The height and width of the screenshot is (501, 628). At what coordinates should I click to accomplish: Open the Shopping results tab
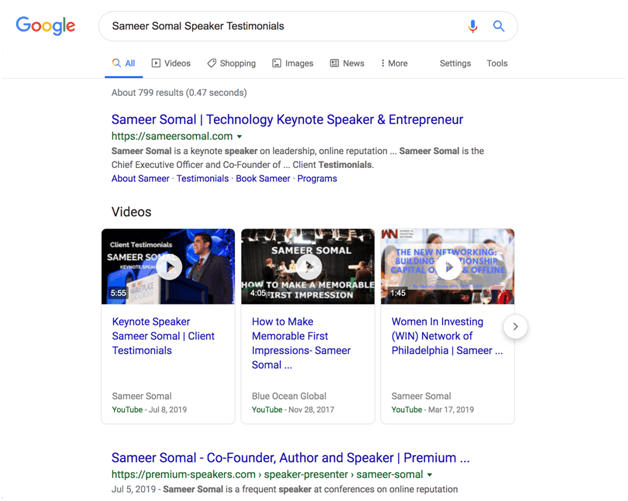coord(231,63)
